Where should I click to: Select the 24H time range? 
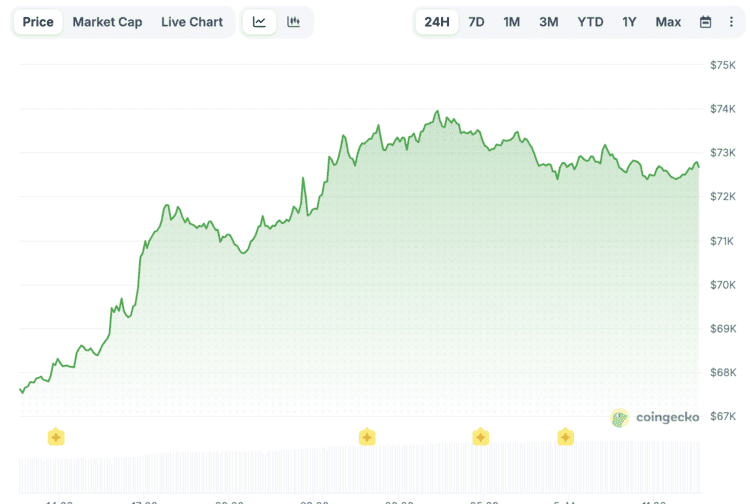[x=437, y=22]
